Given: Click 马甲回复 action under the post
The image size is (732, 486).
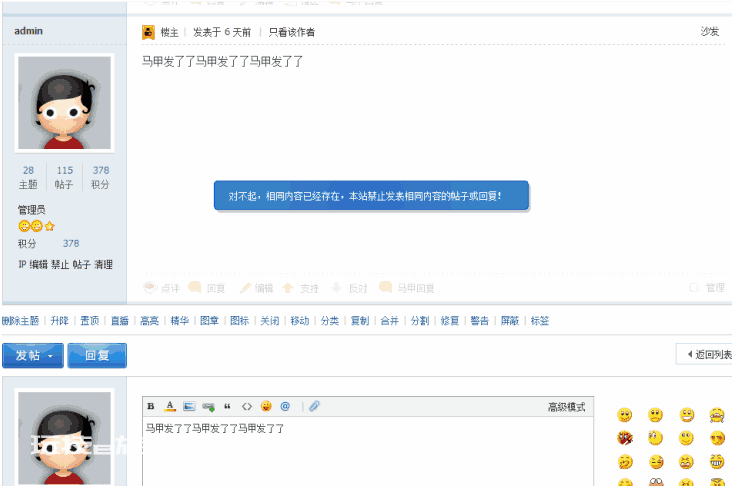Looking at the screenshot, I should click(x=407, y=288).
